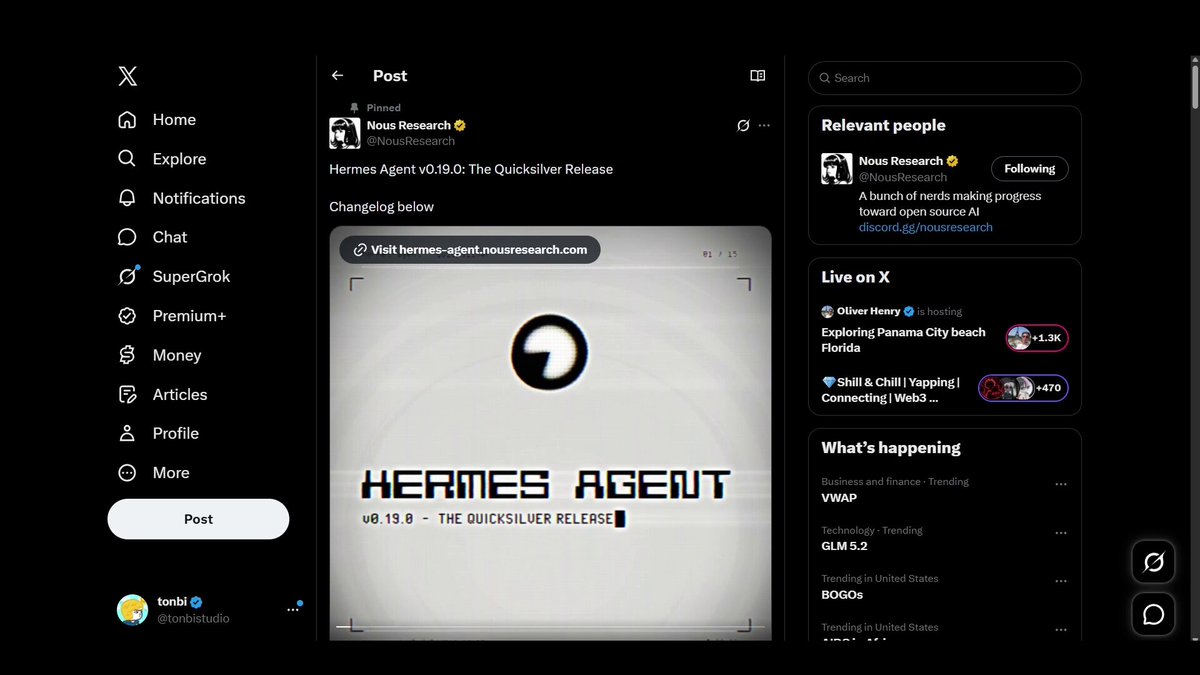Click Nous Research gold verified badge on post
This screenshot has width=1200, height=675.
tap(460, 126)
